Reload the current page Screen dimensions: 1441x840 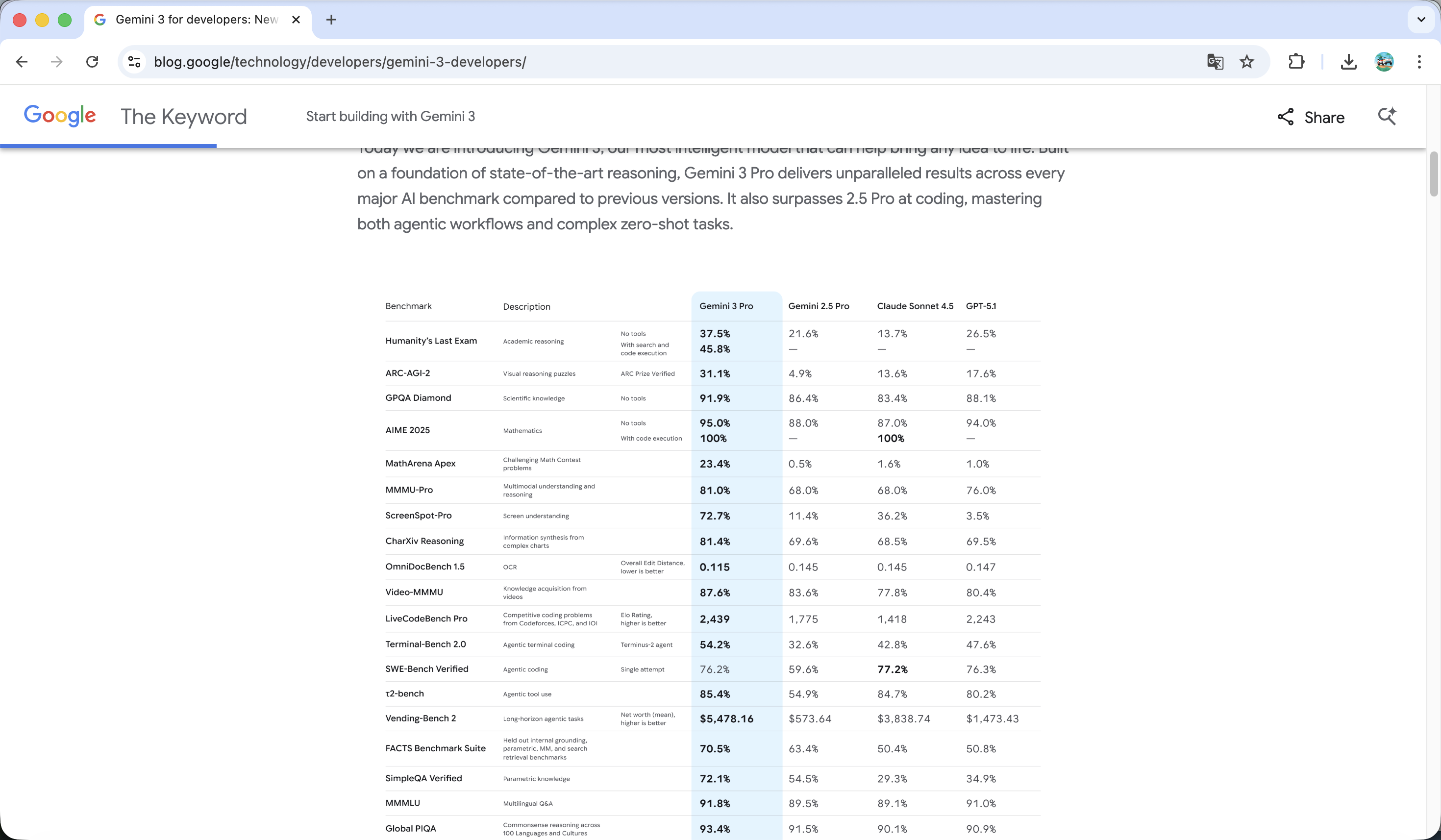click(x=92, y=62)
